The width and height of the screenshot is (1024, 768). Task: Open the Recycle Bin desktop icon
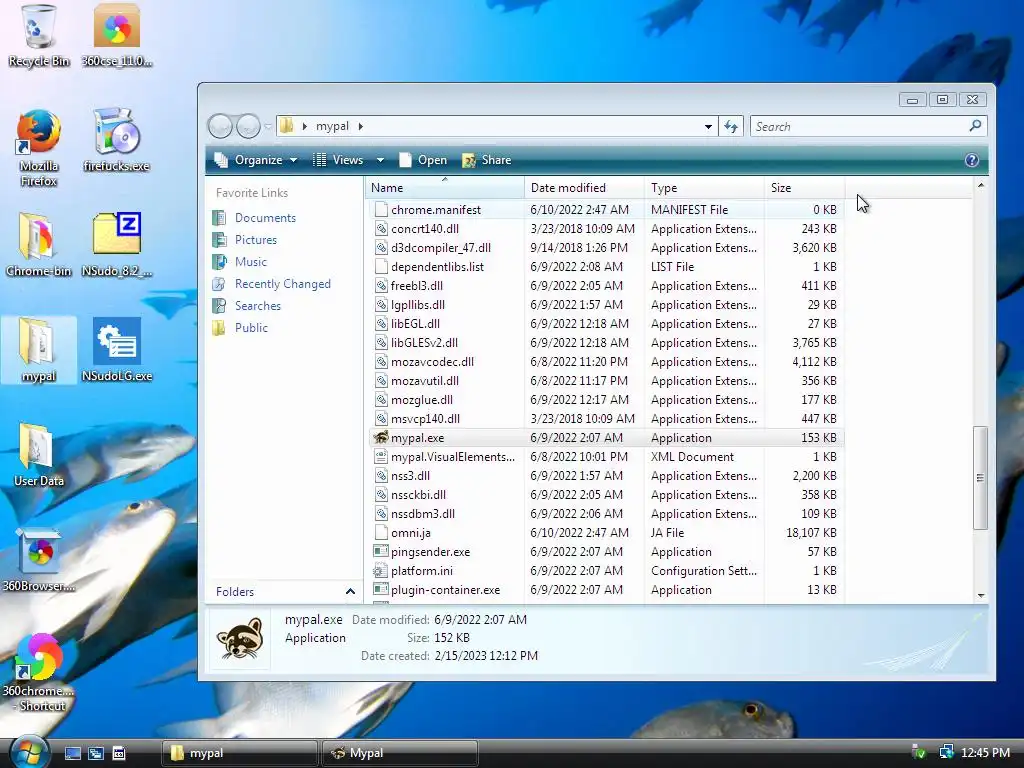[39, 35]
